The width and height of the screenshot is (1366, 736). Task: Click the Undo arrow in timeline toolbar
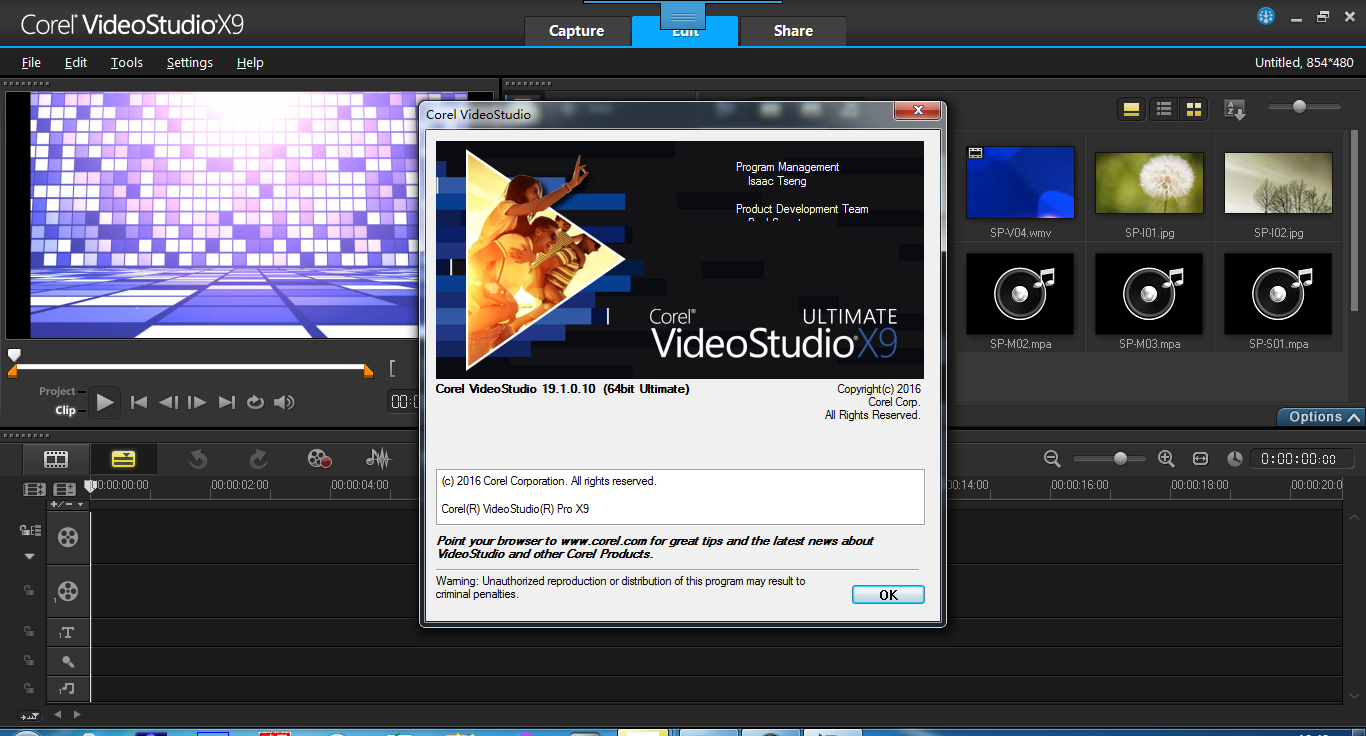[198, 459]
